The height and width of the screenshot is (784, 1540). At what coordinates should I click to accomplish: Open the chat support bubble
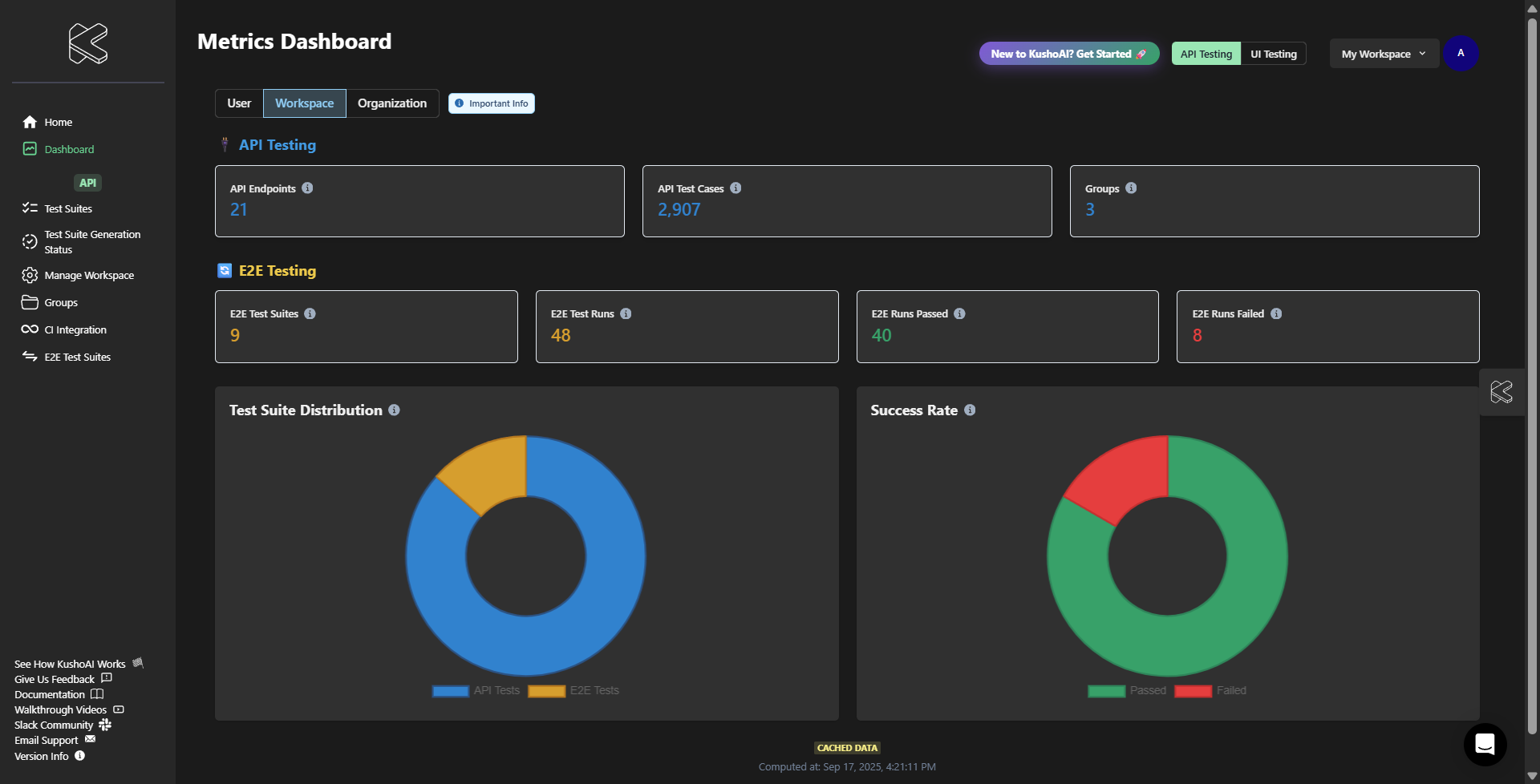pyautogui.click(x=1485, y=744)
